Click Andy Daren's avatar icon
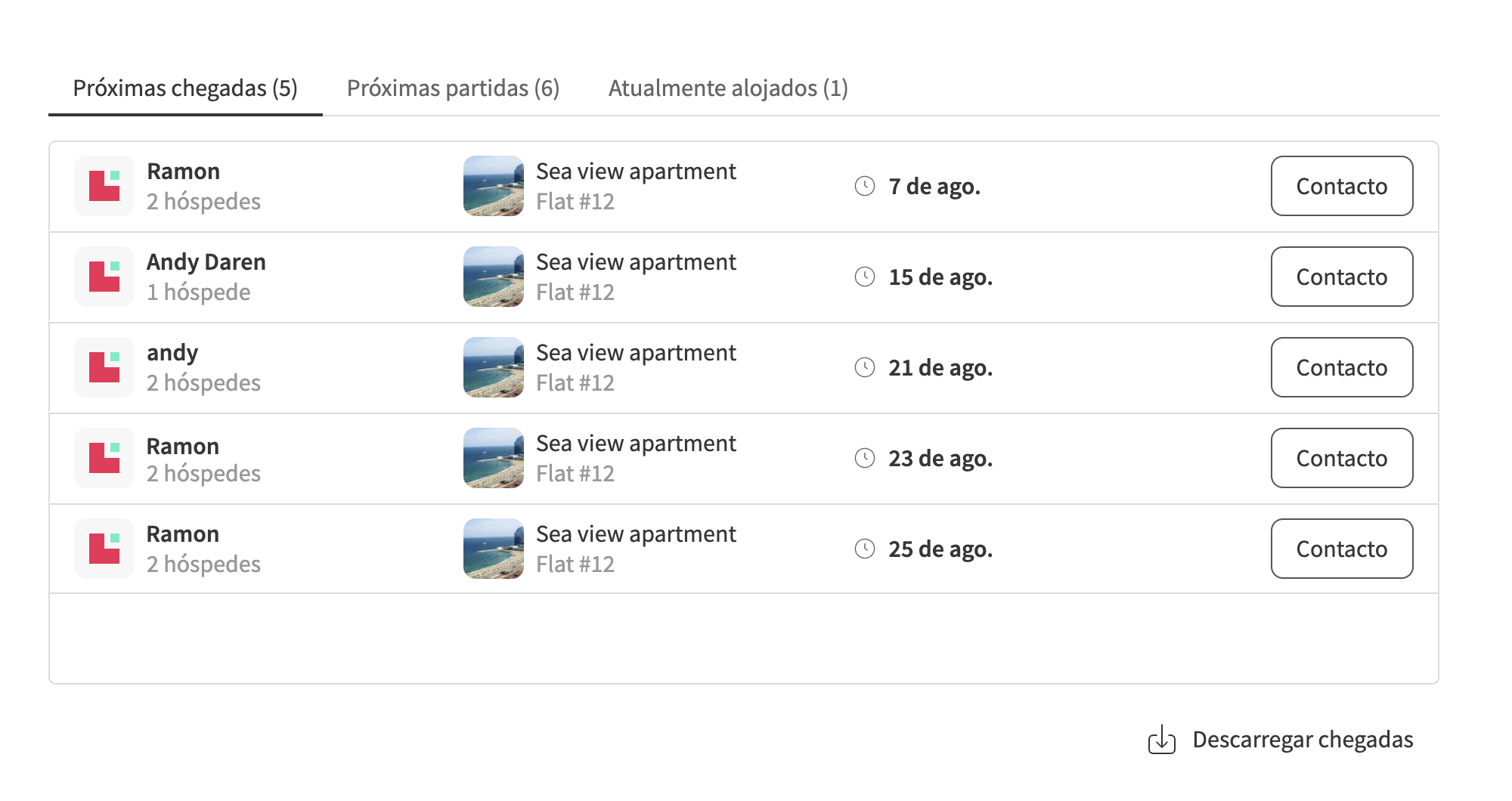 point(104,277)
